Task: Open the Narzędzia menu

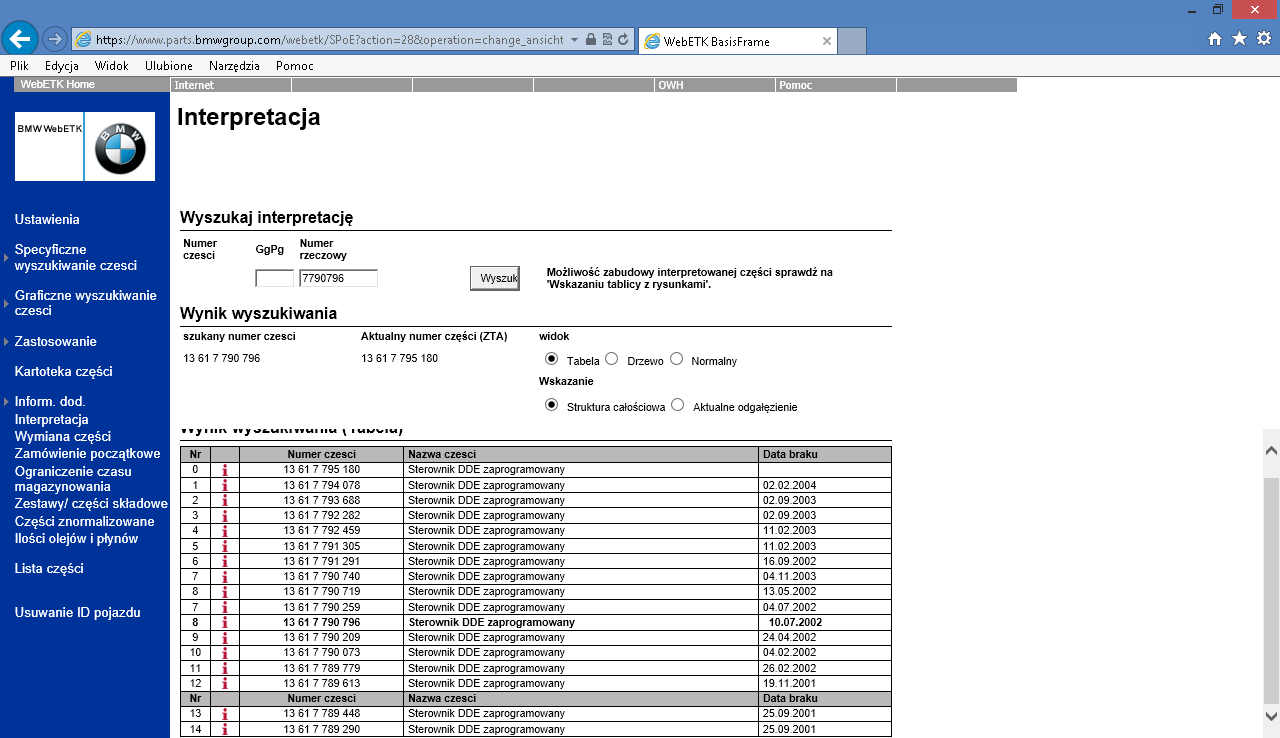Action: (x=234, y=66)
